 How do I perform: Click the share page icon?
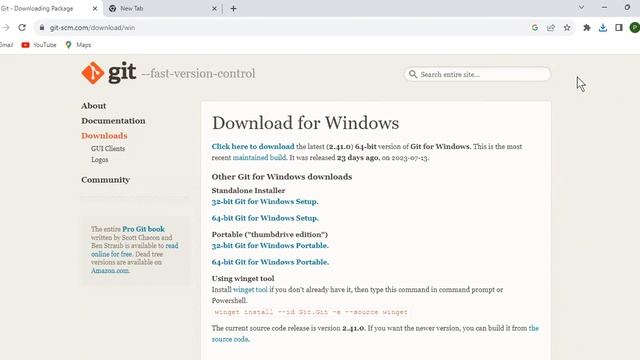pyautogui.click(x=551, y=28)
